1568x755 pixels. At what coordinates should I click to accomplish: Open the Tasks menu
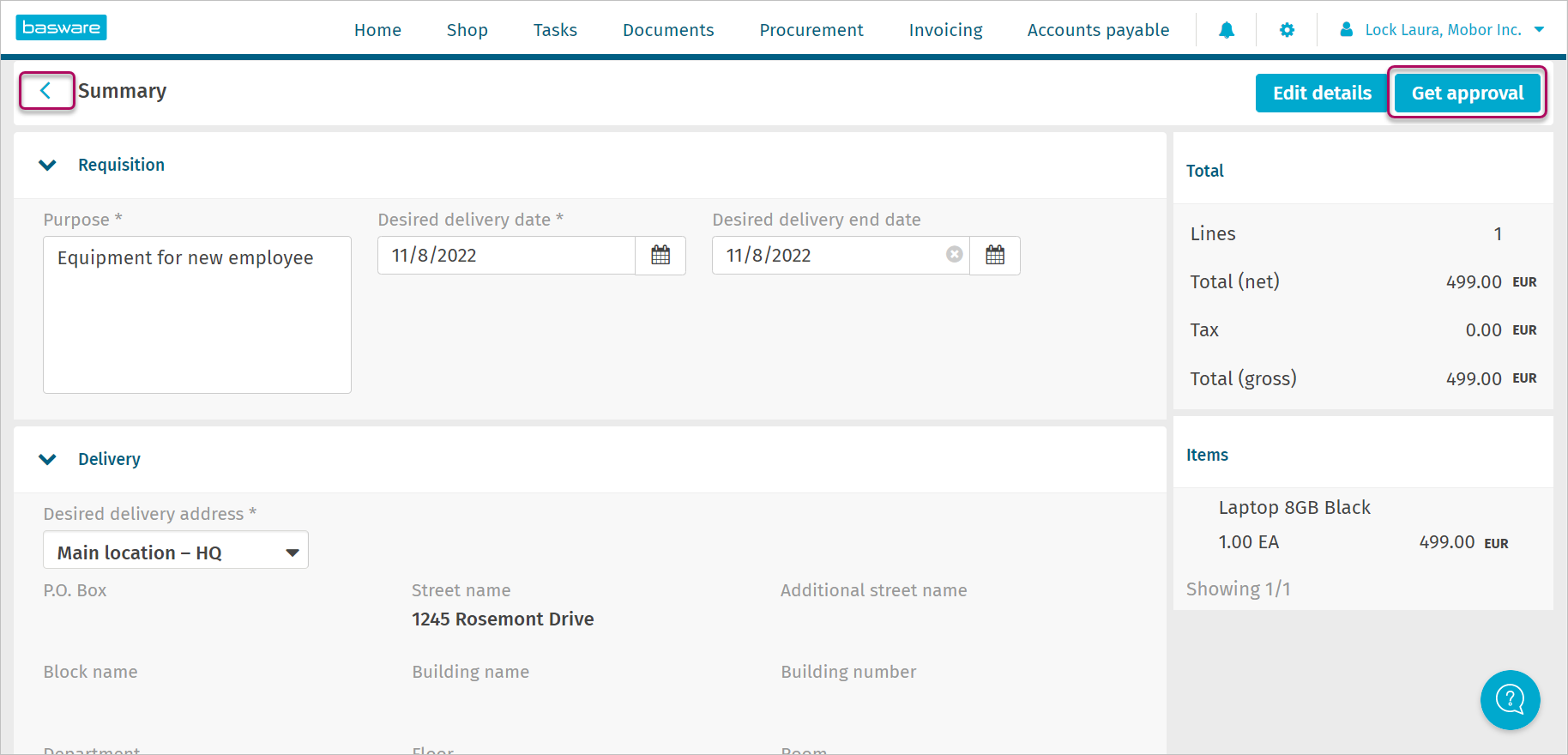(x=555, y=30)
